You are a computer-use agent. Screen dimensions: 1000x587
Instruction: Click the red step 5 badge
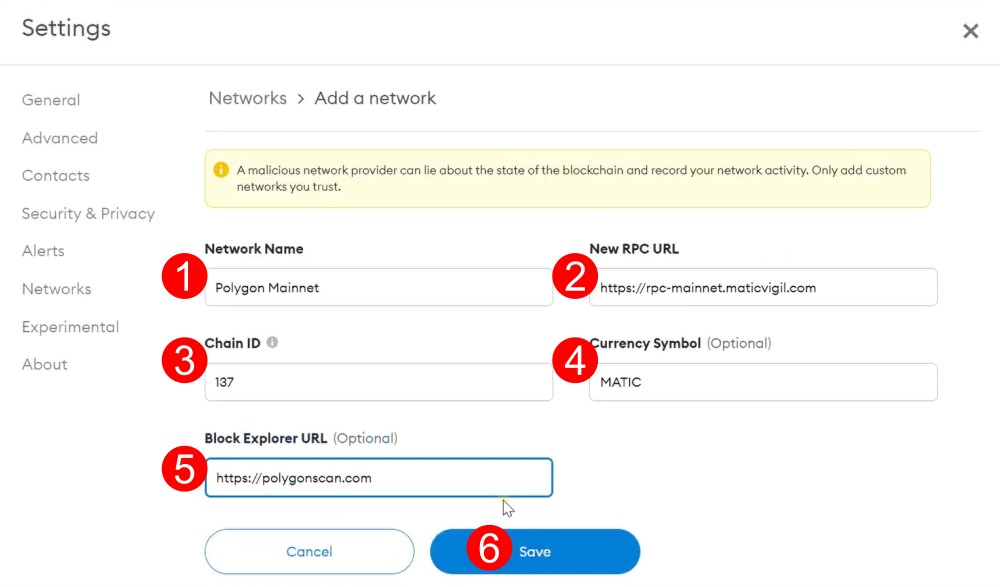click(x=183, y=470)
